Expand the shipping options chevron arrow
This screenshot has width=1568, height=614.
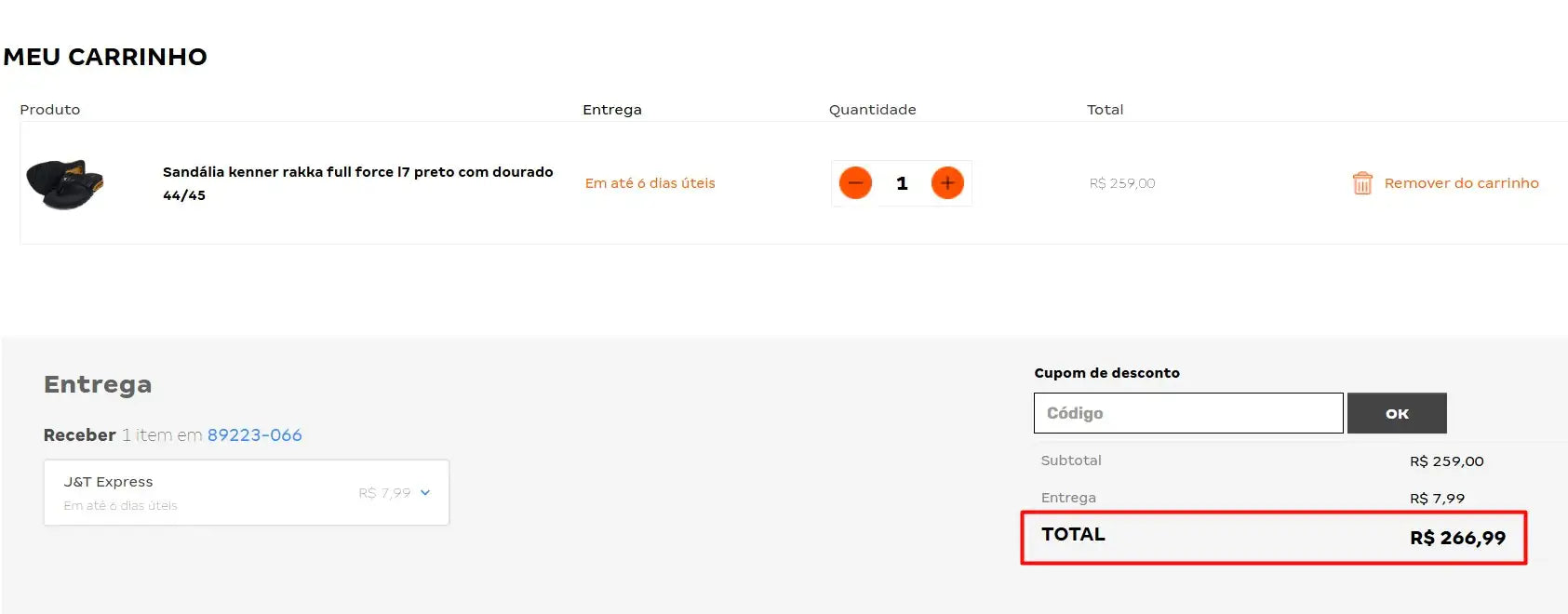(425, 493)
